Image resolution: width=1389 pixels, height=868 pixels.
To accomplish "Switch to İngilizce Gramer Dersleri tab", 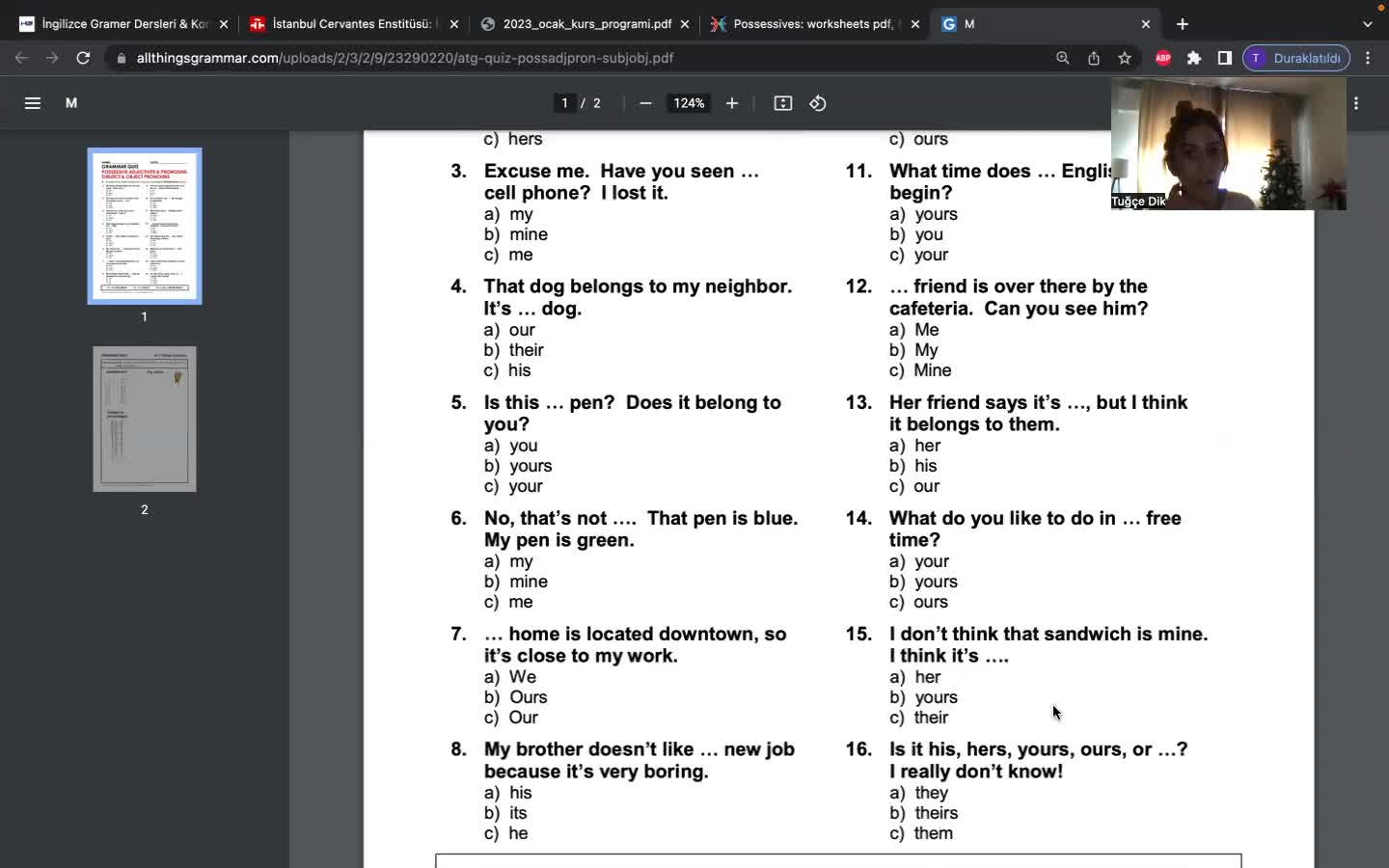I will (x=125, y=24).
